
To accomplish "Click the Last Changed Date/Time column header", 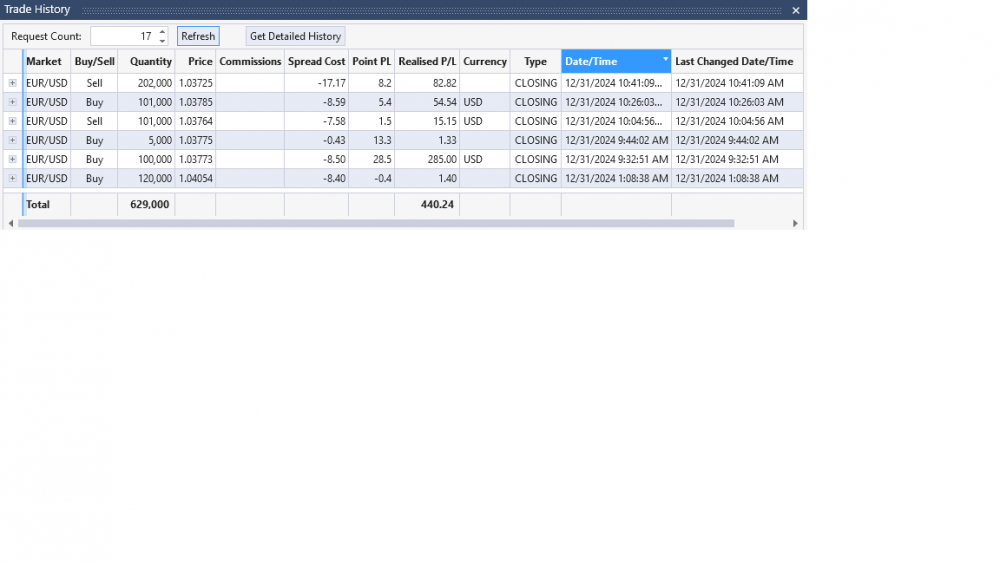I will pyautogui.click(x=734, y=61).
